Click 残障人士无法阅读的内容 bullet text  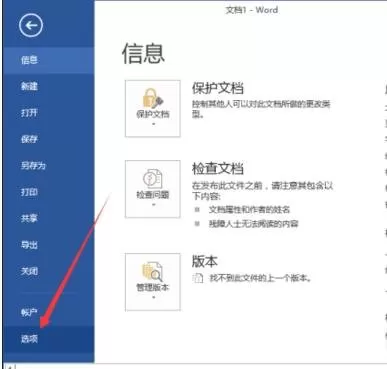tap(253, 224)
